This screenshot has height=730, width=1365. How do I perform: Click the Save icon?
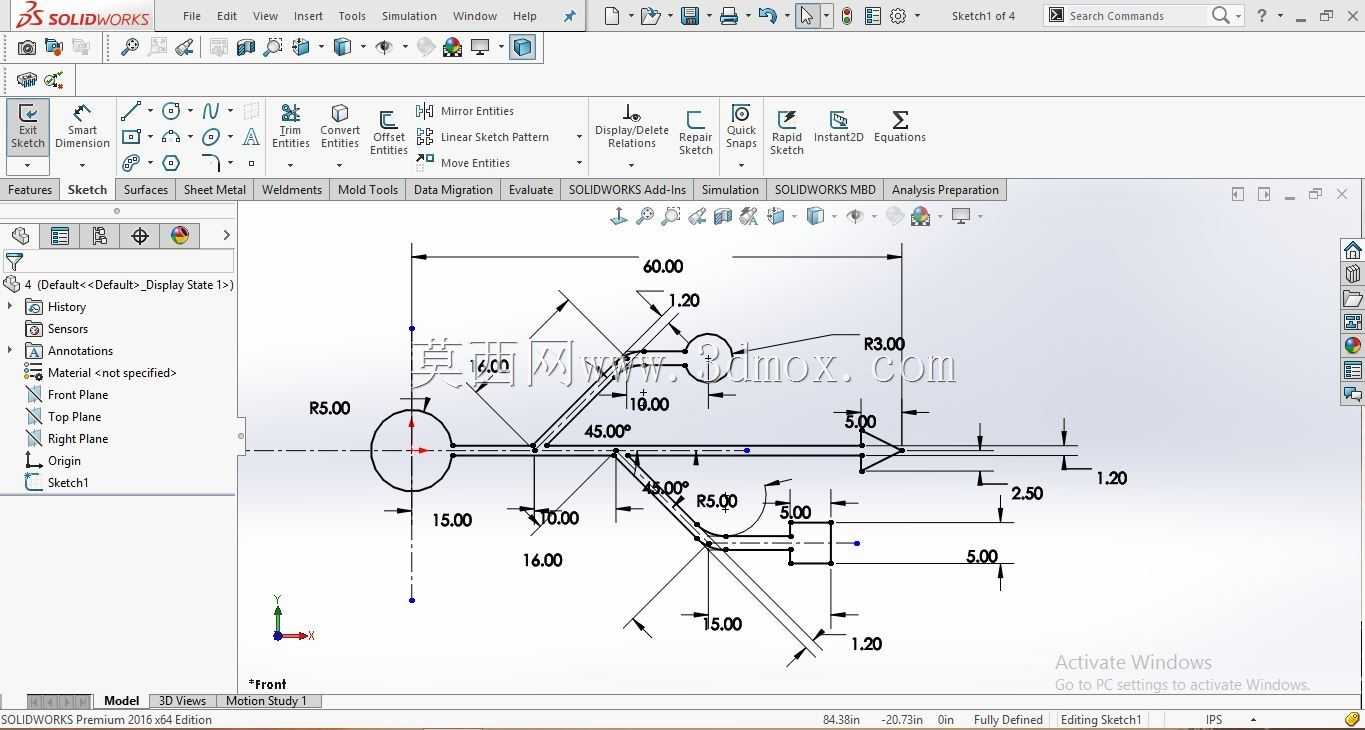(689, 16)
